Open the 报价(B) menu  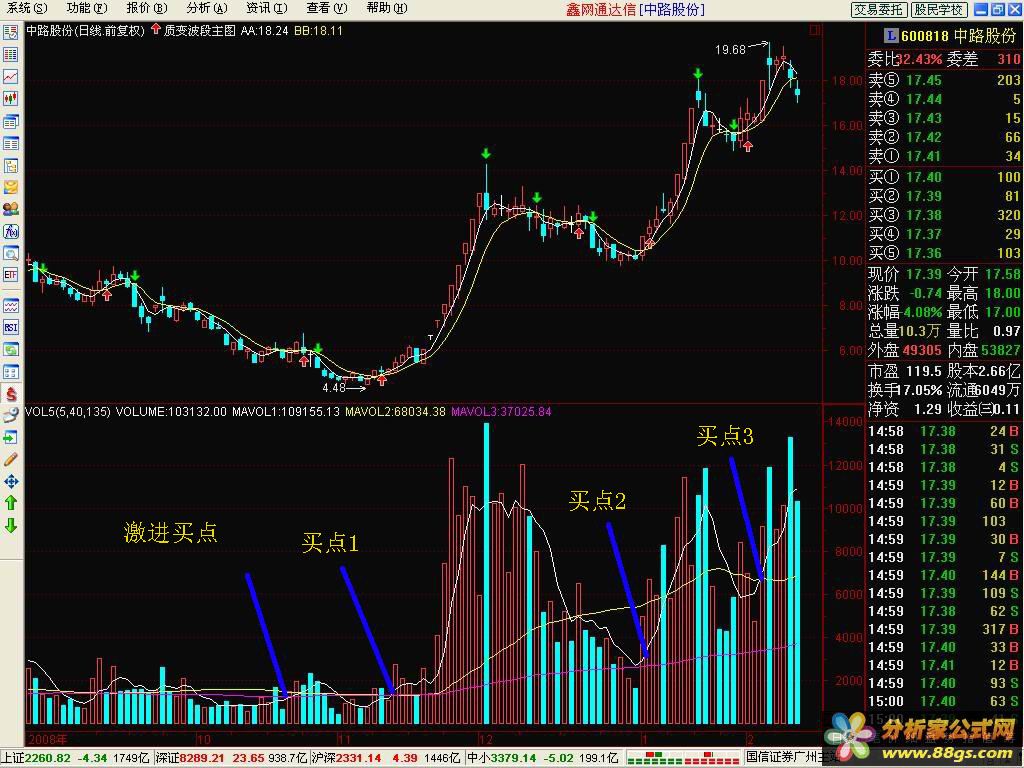point(147,8)
